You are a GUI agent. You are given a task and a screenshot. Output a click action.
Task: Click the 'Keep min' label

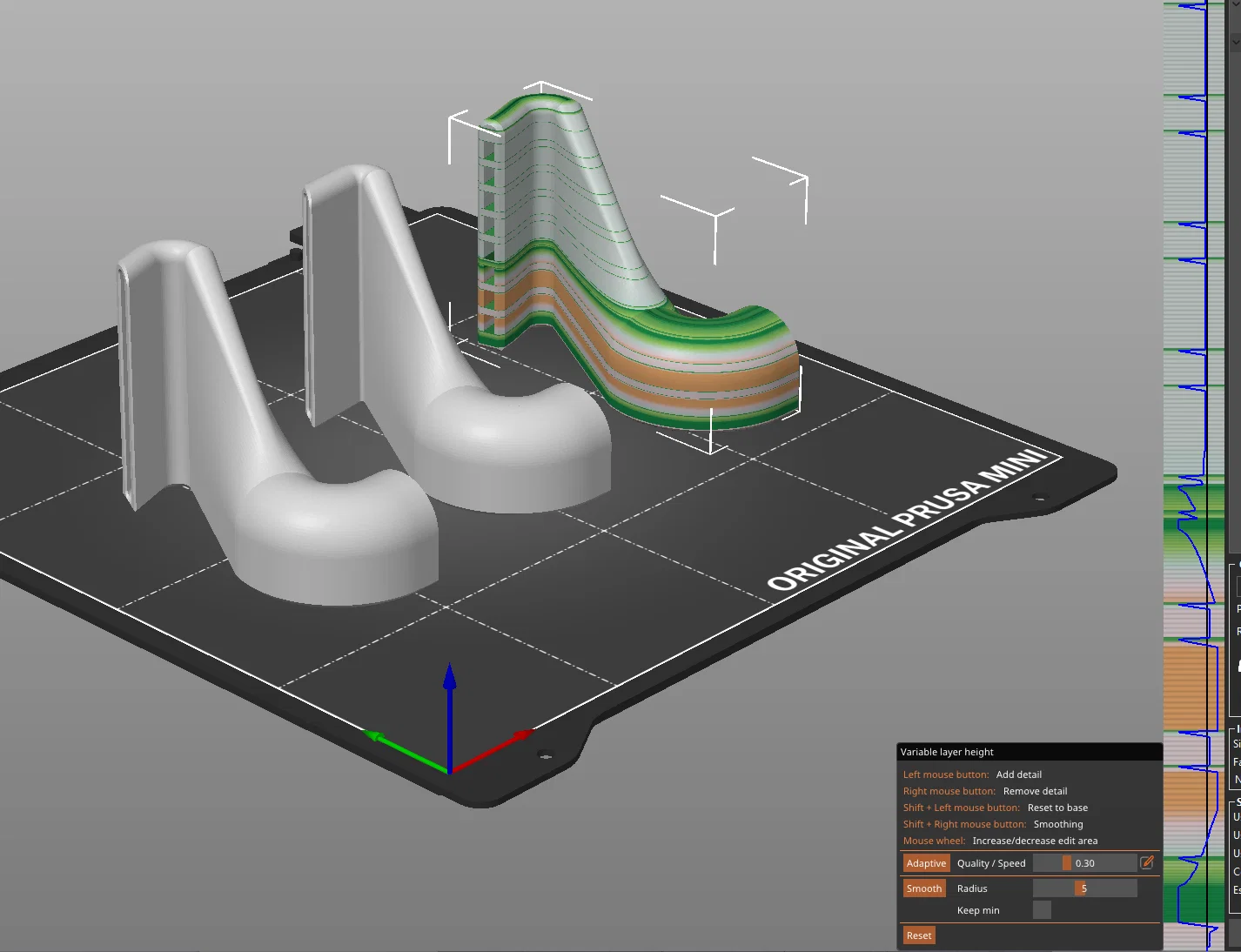click(978, 910)
